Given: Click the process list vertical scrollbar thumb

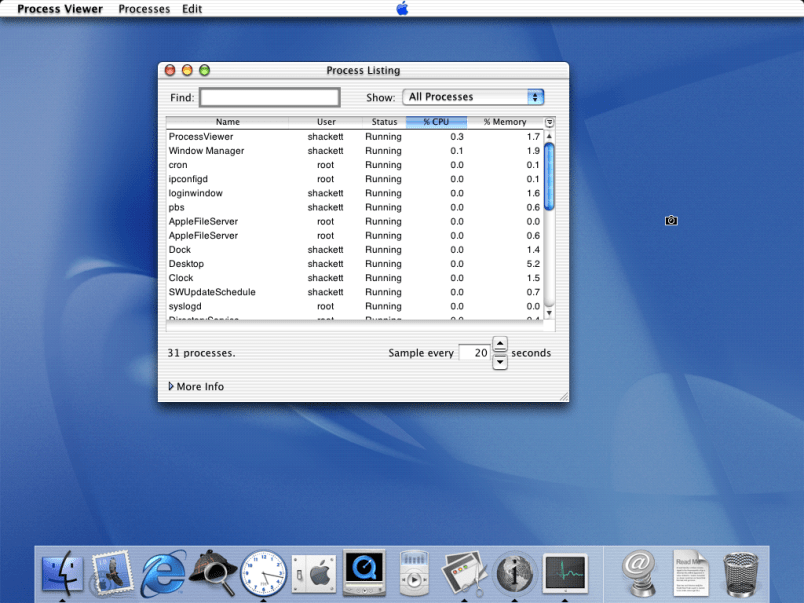Looking at the screenshot, I should [x=549, y=175].
